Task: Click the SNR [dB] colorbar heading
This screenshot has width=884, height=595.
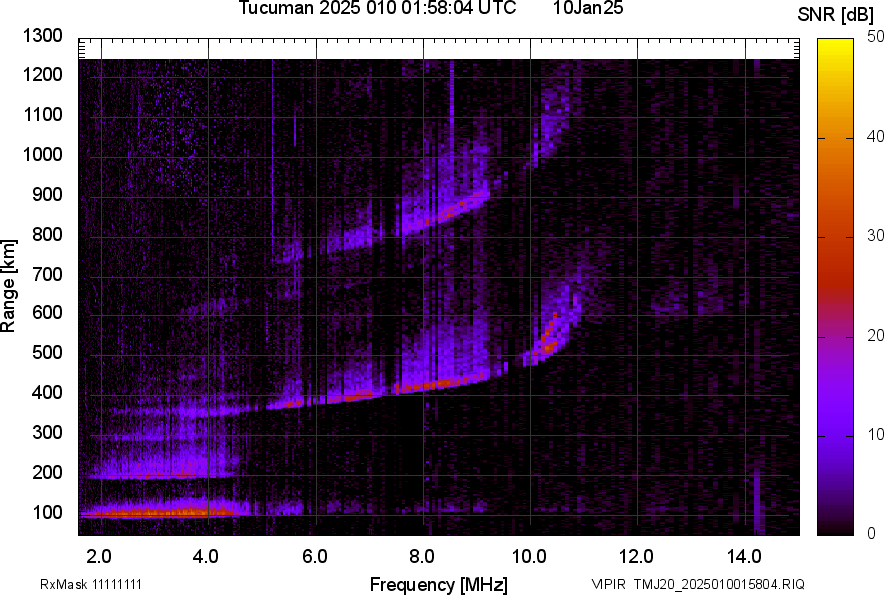Action: tap(836, 15)
